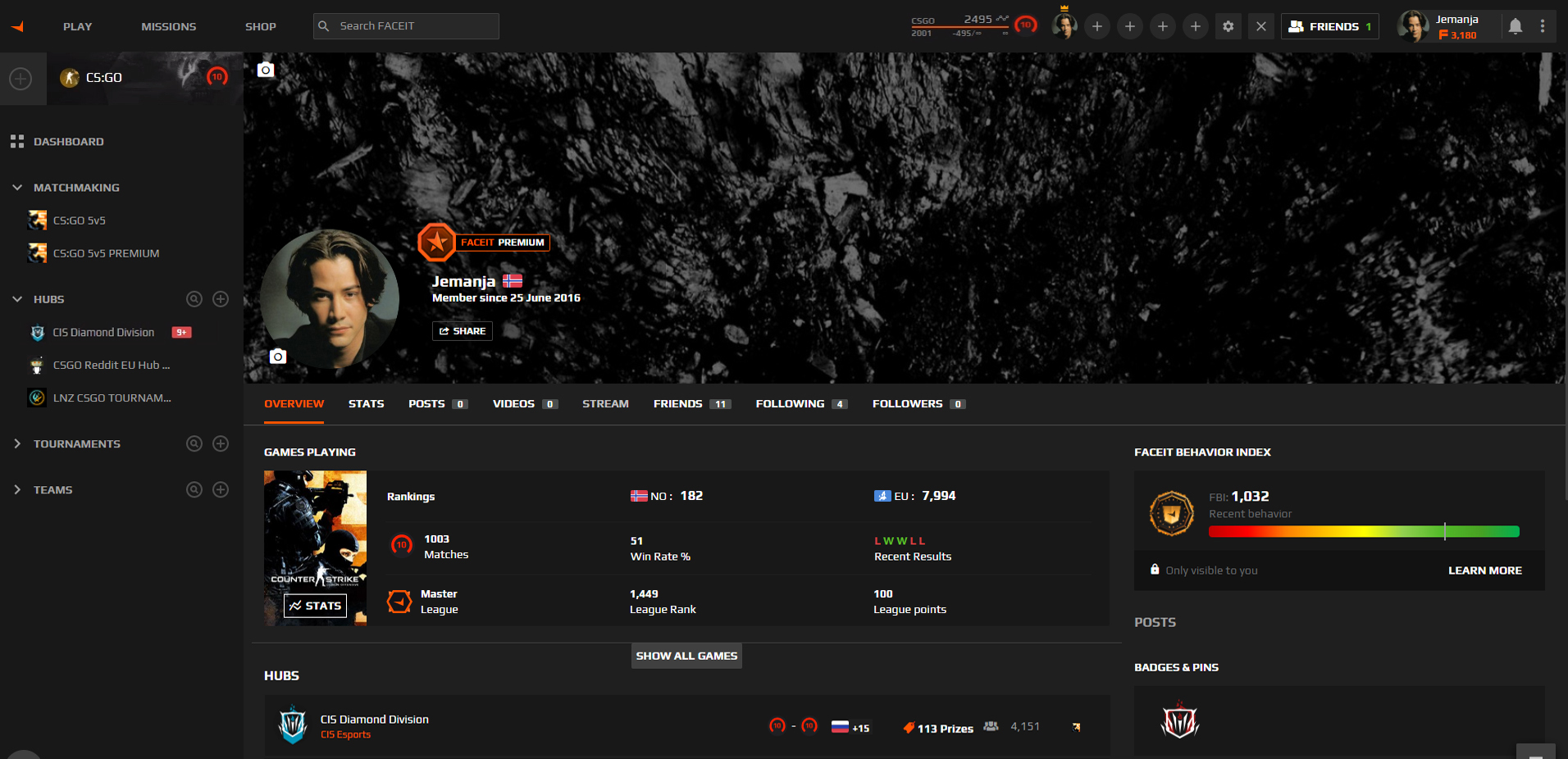Open the Dashboard link
The image size is (1568, 759).
69,142
